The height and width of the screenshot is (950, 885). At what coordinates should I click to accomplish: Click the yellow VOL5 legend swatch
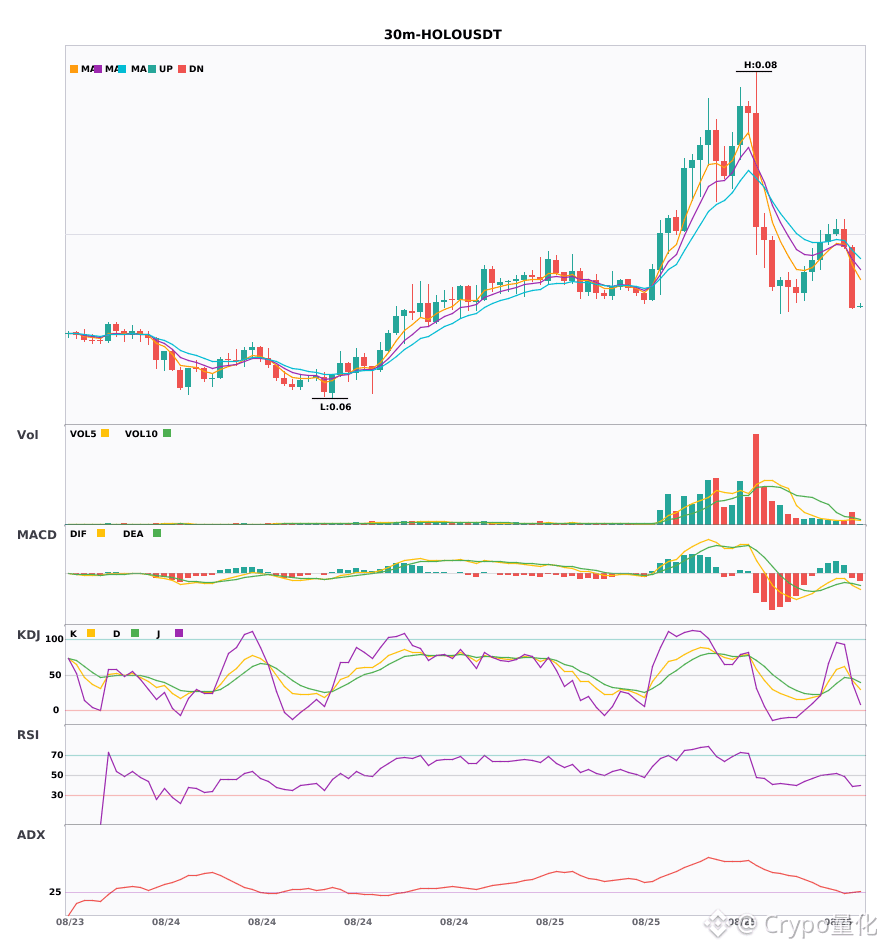105,433
